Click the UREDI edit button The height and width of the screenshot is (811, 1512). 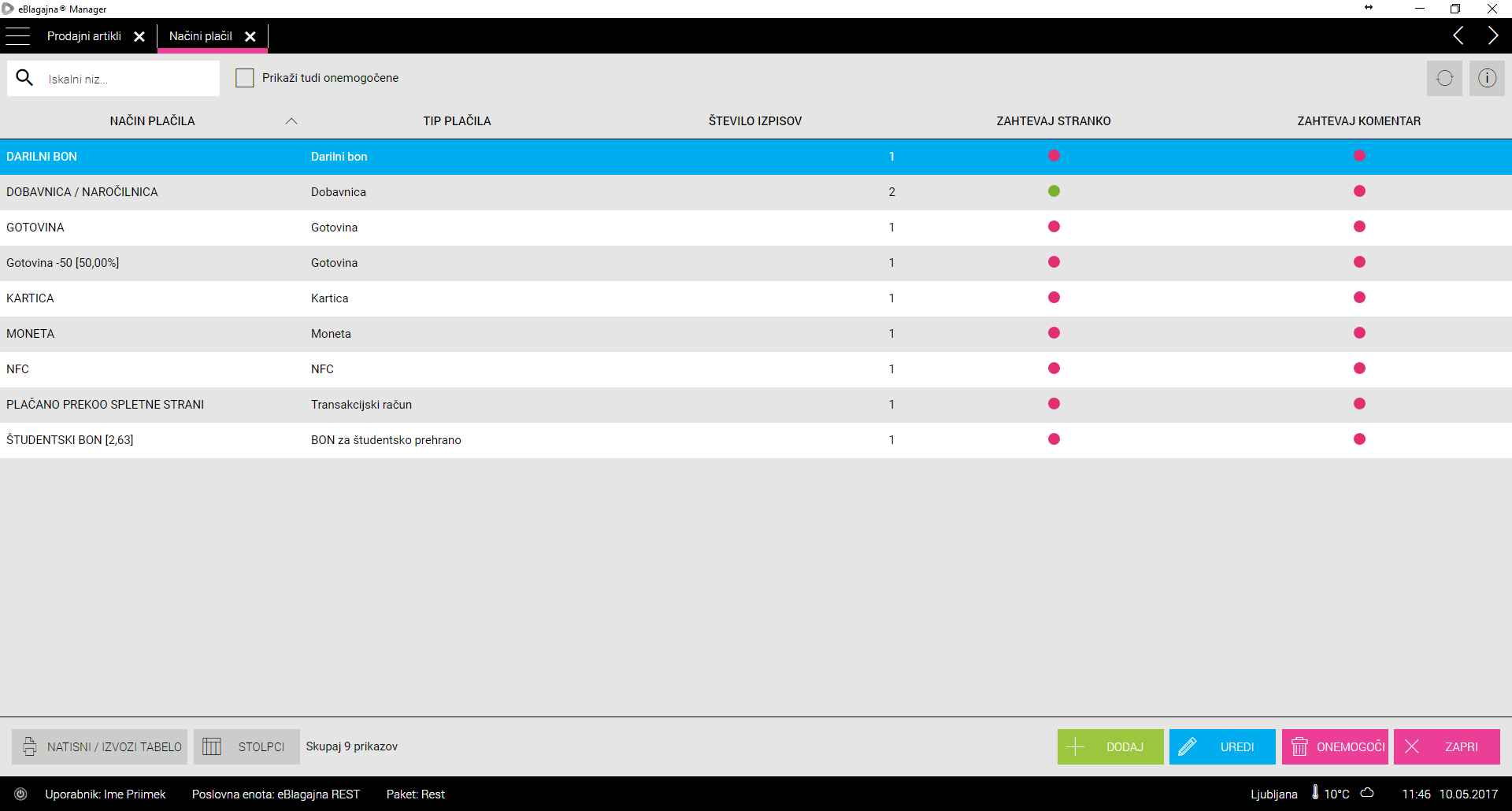(x=1221, y=746)
